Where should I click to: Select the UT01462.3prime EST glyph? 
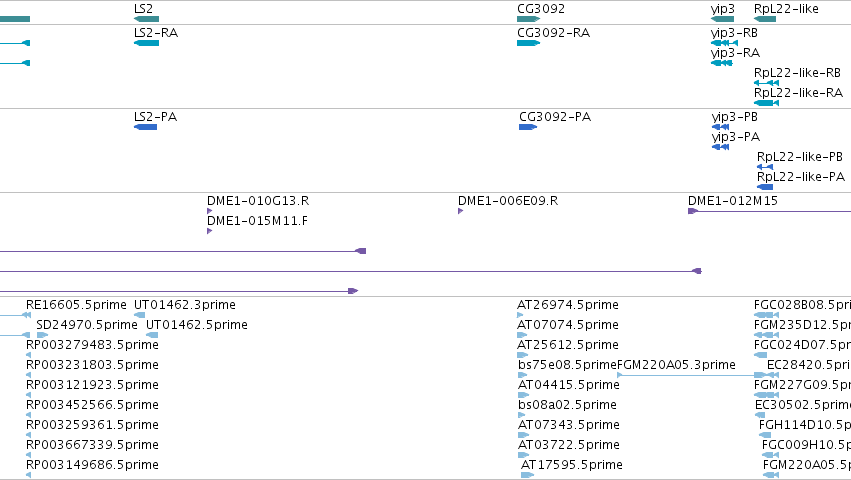(x=139, y=315)
